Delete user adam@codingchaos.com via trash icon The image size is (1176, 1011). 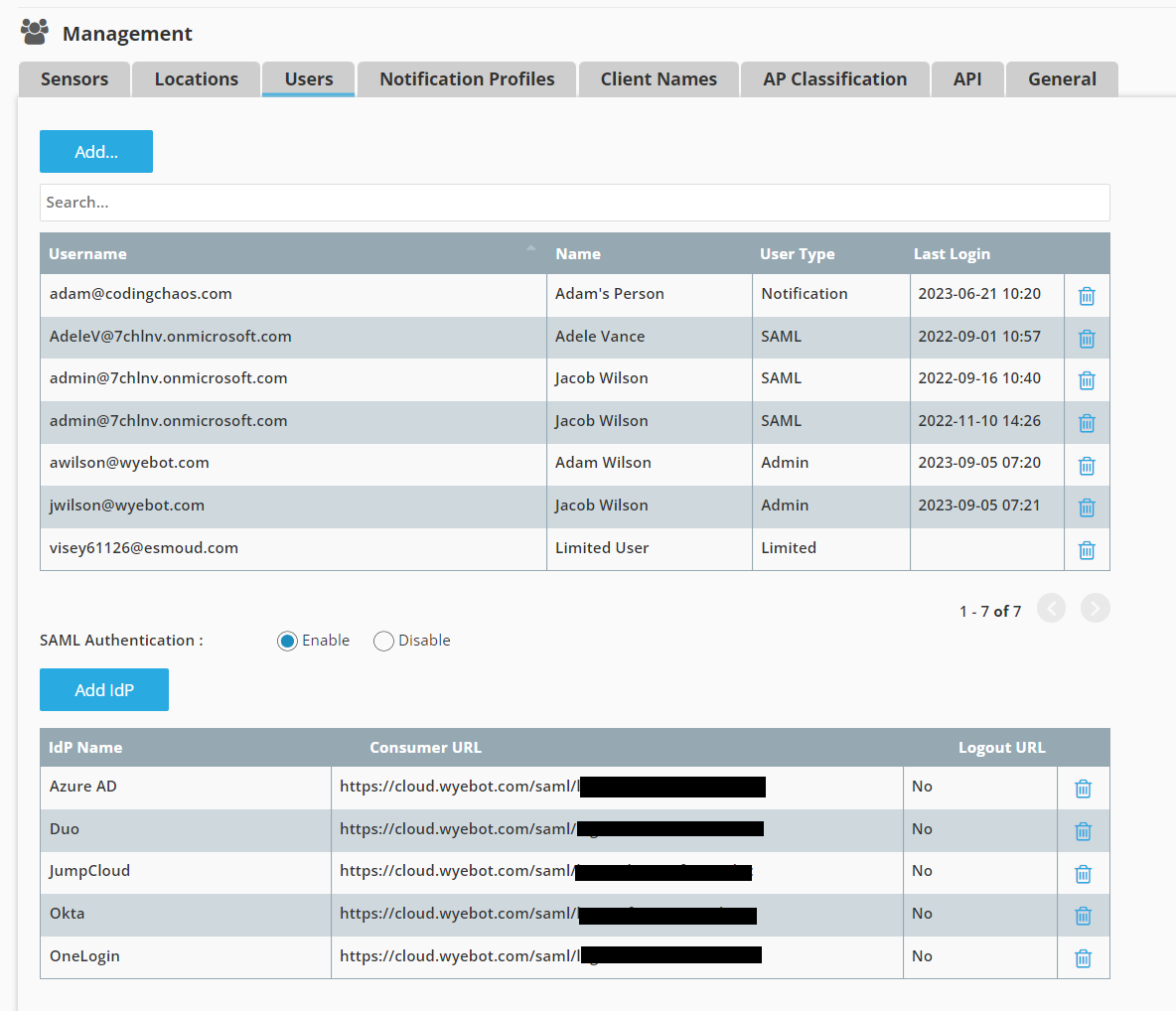1086,296
